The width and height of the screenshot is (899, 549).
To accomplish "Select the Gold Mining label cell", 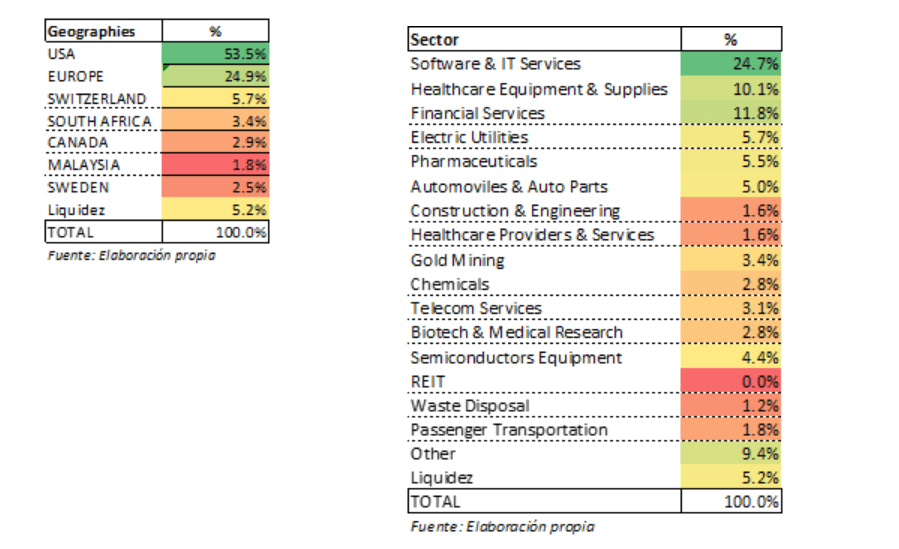I will [545, 260].
